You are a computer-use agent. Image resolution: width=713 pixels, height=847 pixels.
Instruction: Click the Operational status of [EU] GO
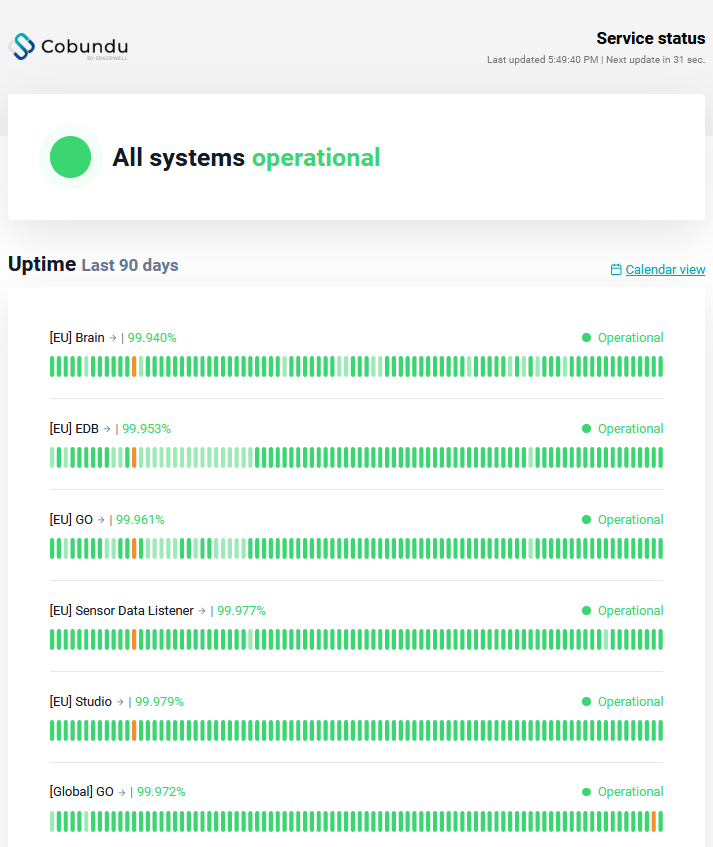622,520
